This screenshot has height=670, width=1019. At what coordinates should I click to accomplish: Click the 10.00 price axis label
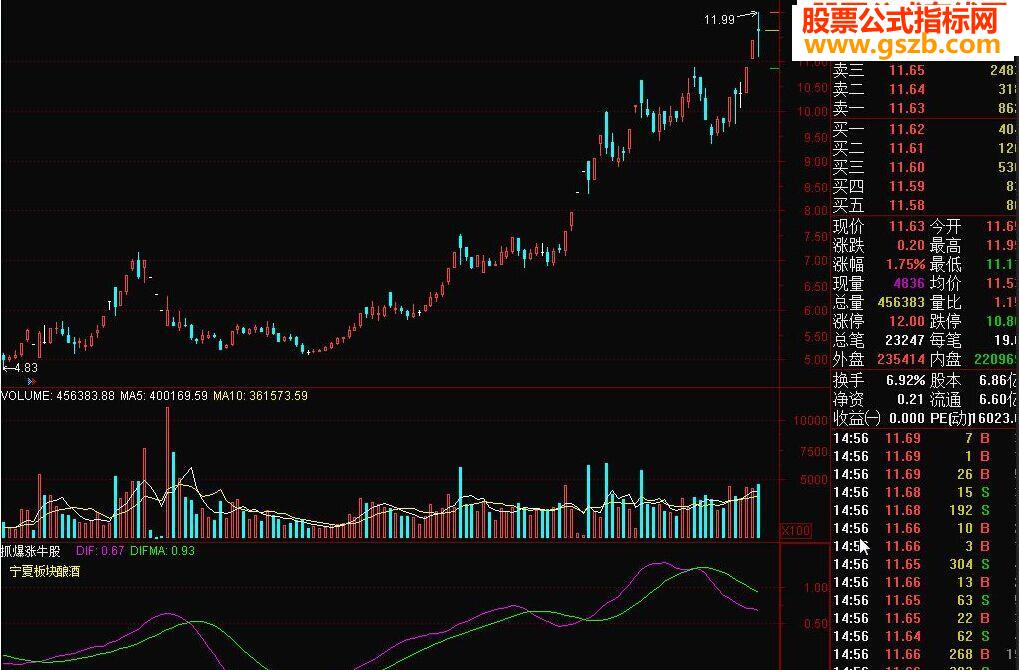[x=812, y=112]
